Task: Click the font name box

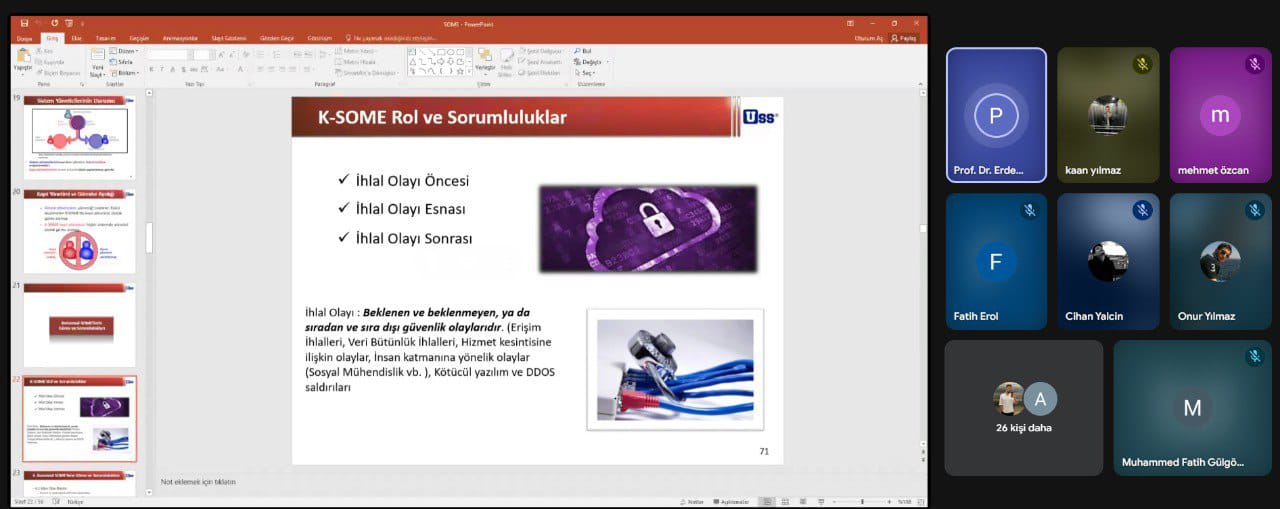Action: (x=168, y=54)
